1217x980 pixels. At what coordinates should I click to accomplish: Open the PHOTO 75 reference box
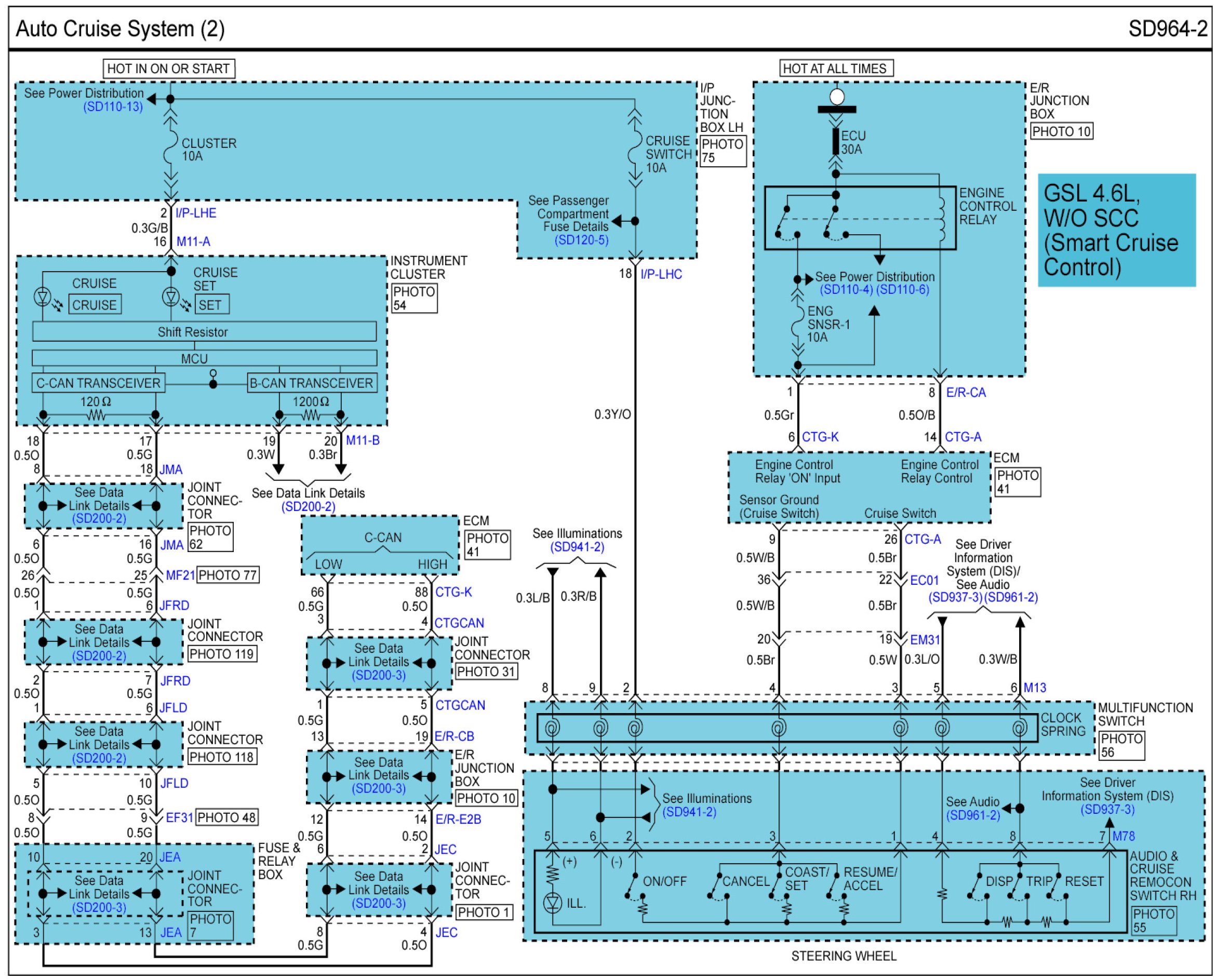point(723,151)
